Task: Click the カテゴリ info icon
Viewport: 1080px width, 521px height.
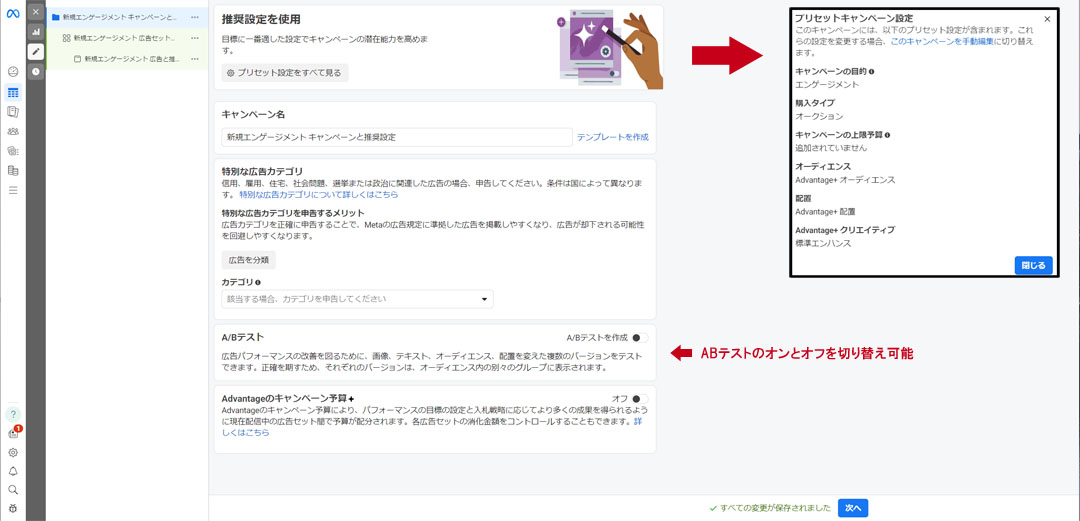Action: pyautogui.click(x=258, y=283)
